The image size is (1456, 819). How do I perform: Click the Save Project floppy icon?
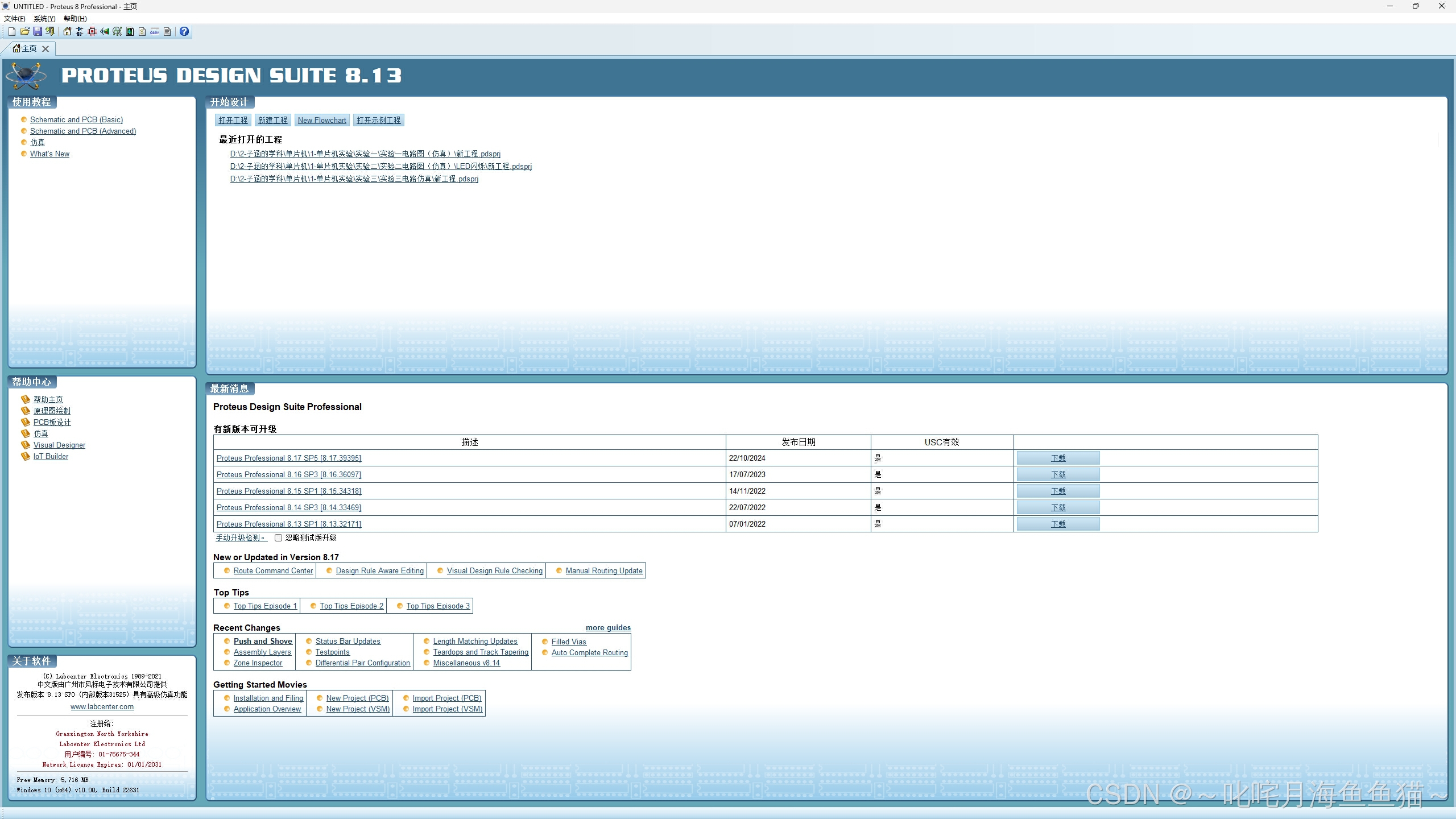point(38,31)
